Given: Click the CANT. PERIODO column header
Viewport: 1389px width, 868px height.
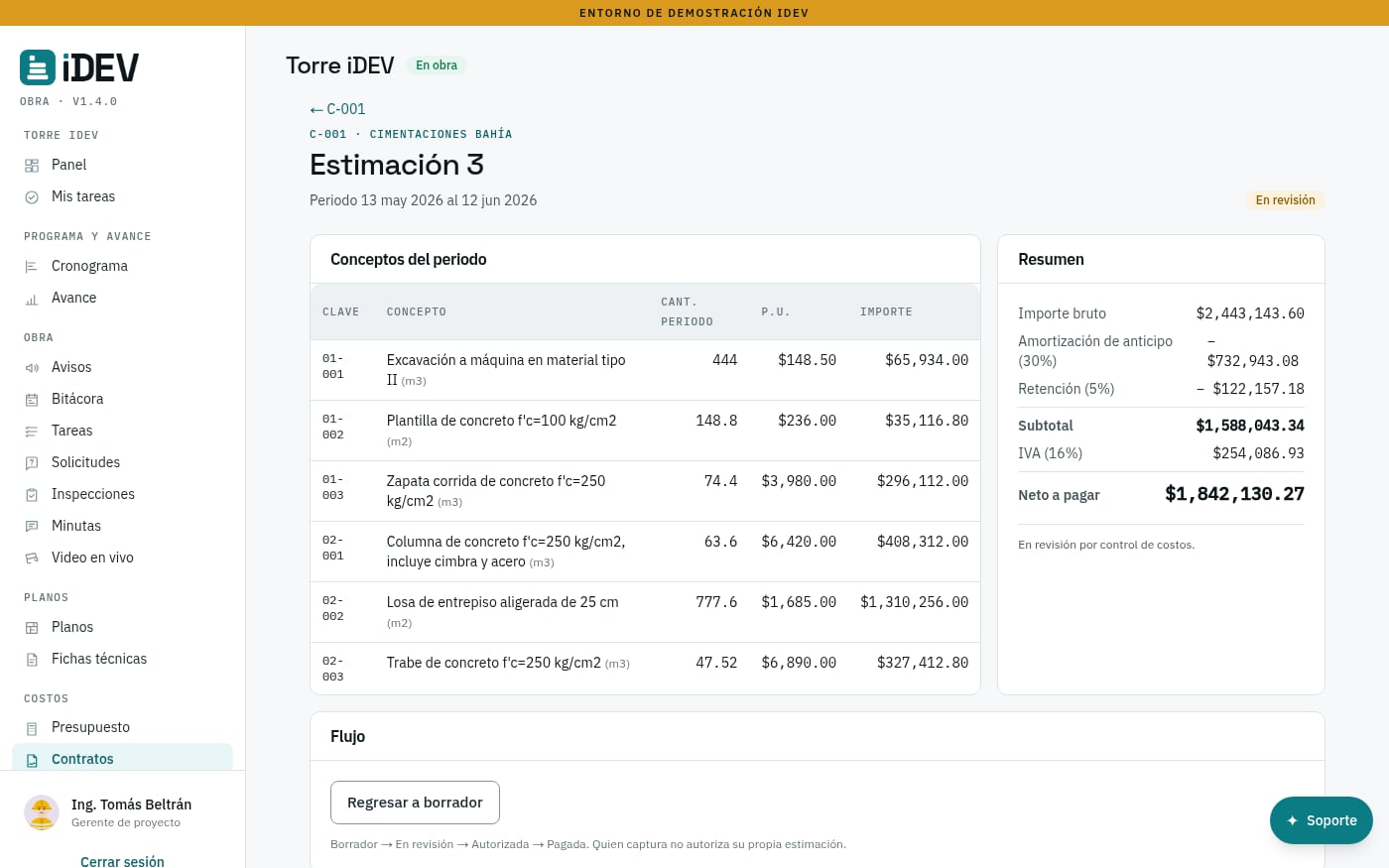Looking at the screenshot, I should (687, 311).
